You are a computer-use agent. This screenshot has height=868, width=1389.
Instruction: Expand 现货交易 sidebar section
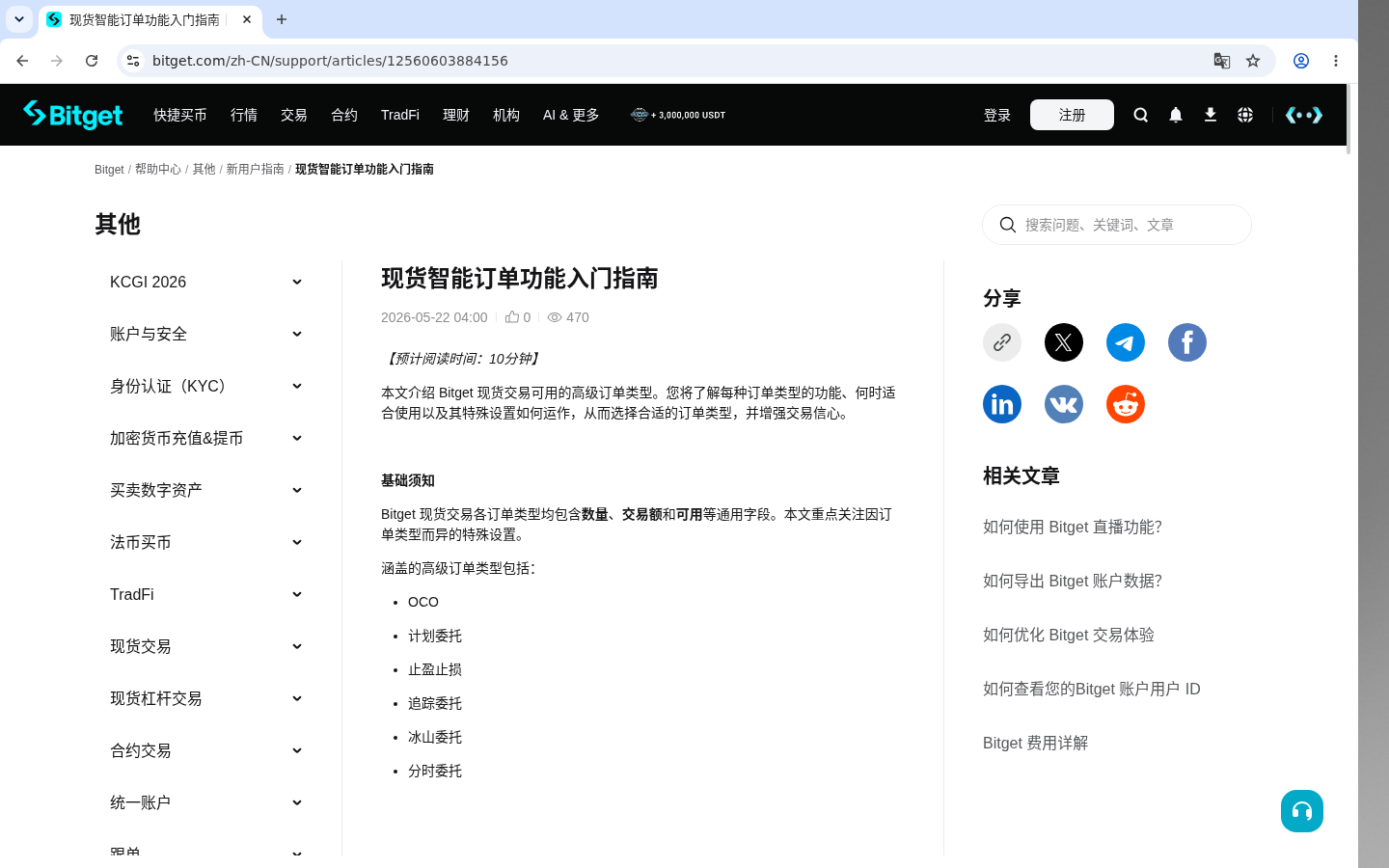pyautogui.click(x=206, y=646)
